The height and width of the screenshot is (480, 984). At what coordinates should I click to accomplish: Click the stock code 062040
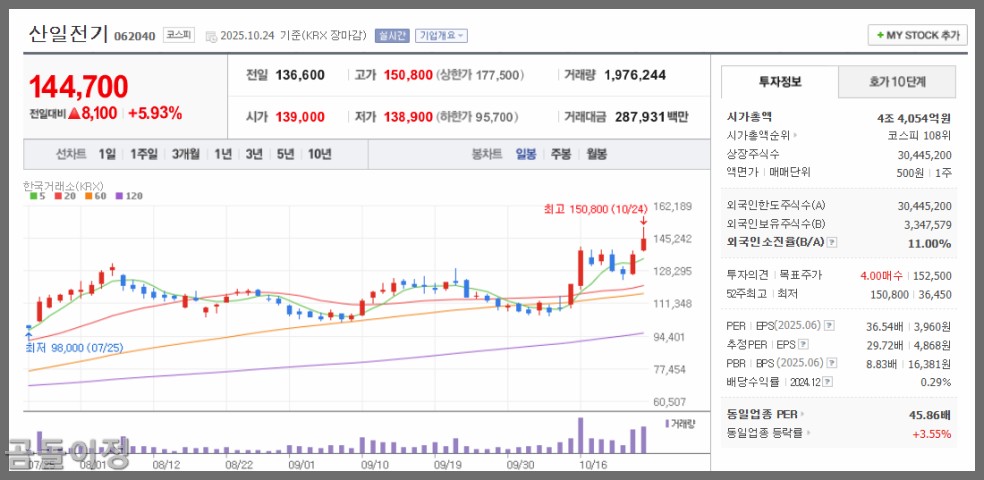click(135, 36)
